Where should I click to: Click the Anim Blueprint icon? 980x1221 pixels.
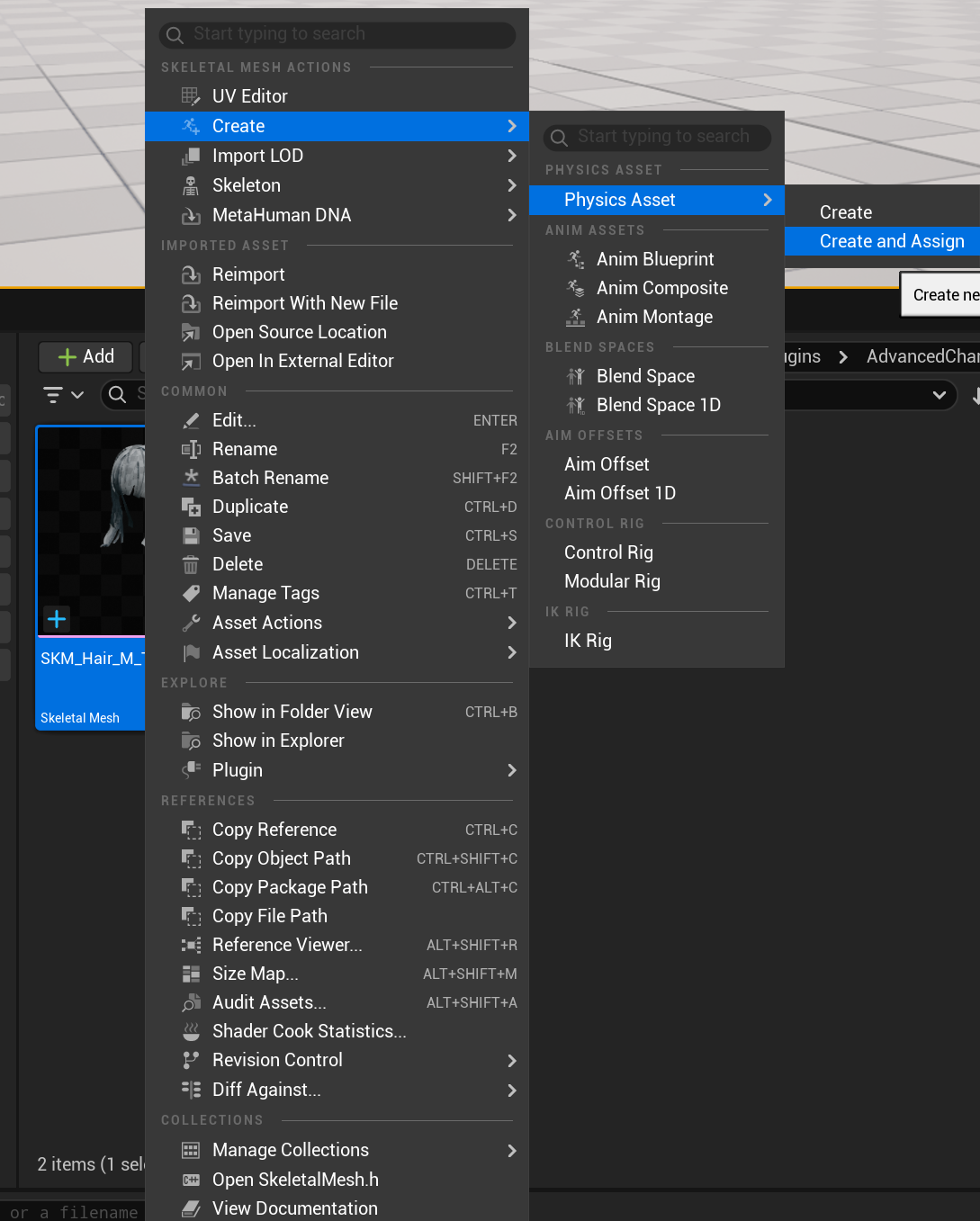pyautogui.click(x=576, y=259)
